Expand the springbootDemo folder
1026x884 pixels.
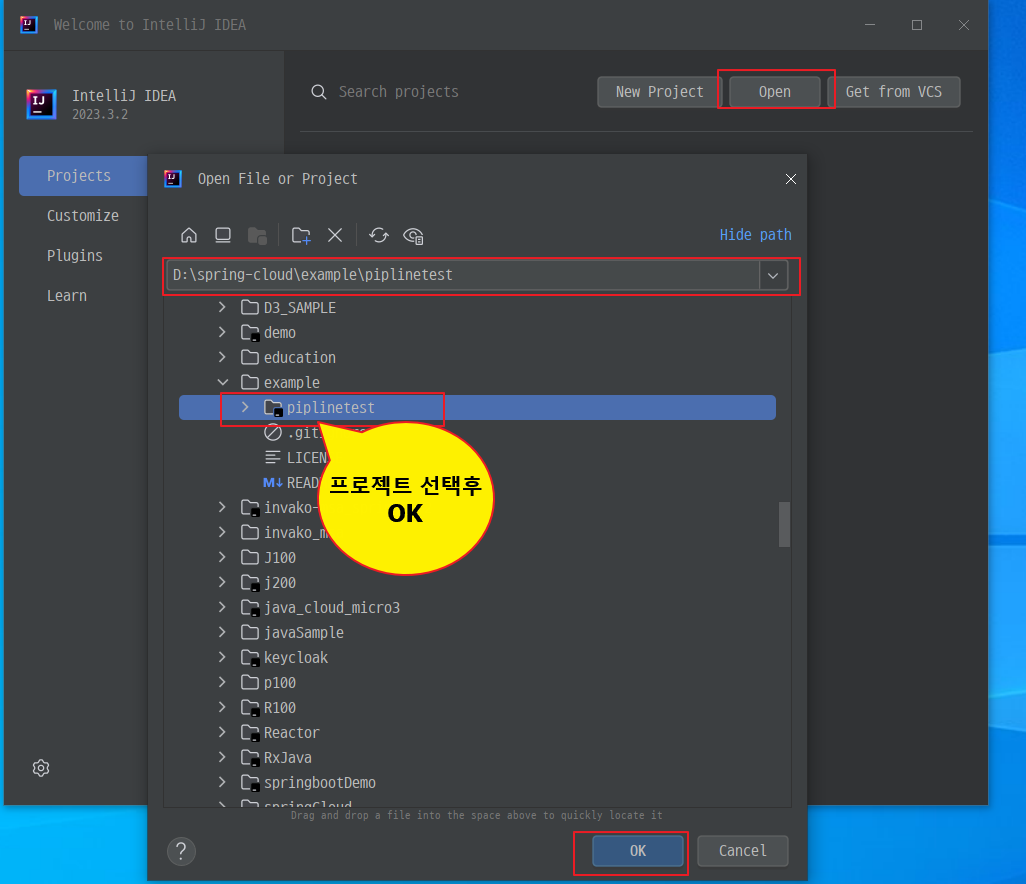tap(222, 782)
